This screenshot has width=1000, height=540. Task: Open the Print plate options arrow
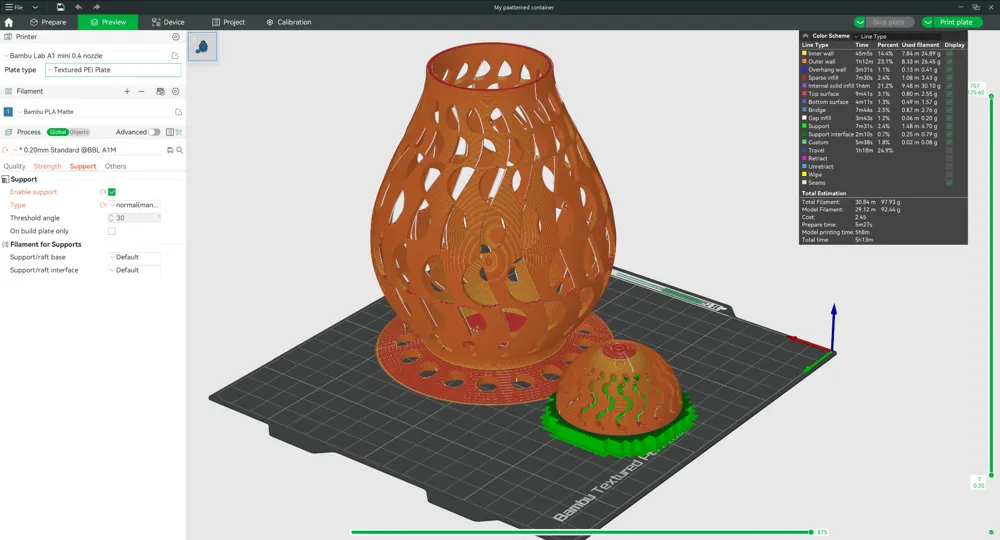pyautogui.click(x=927, y=22)
